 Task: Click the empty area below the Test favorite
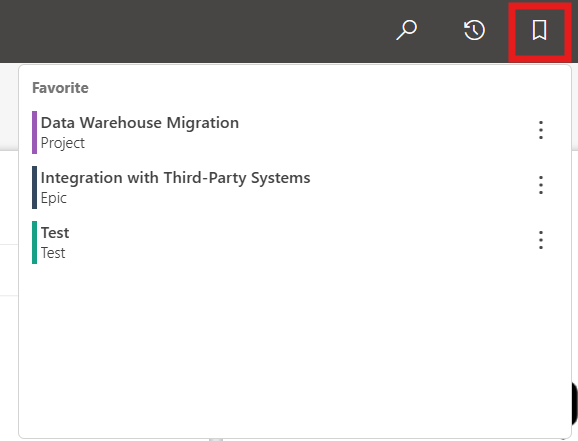click(x=295, y=350)
